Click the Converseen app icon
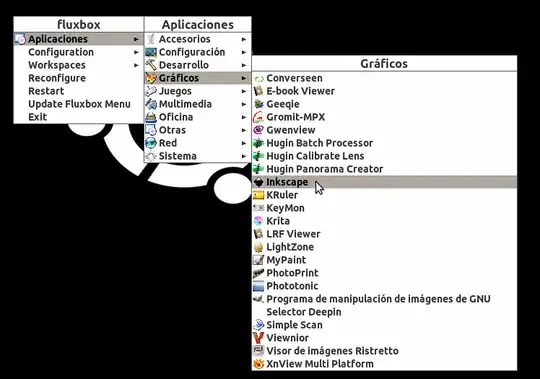This screenshot has height=379, width=540. 258,78
